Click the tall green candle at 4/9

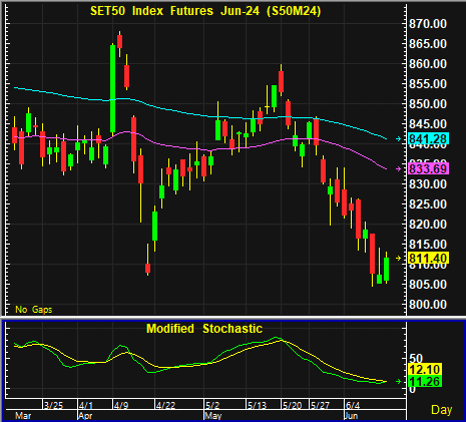pos(113,89)
